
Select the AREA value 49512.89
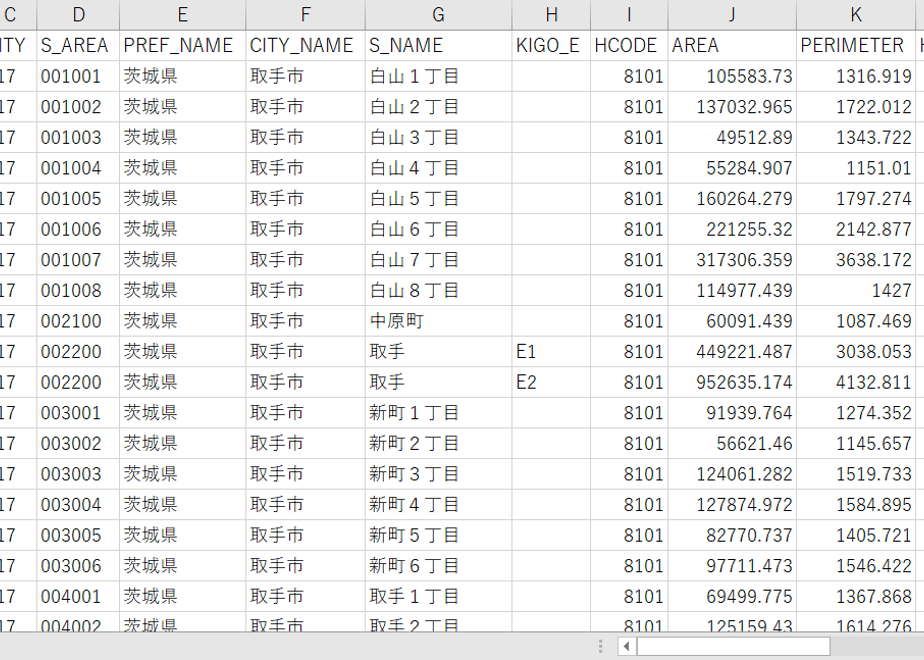tap(732, 137)
